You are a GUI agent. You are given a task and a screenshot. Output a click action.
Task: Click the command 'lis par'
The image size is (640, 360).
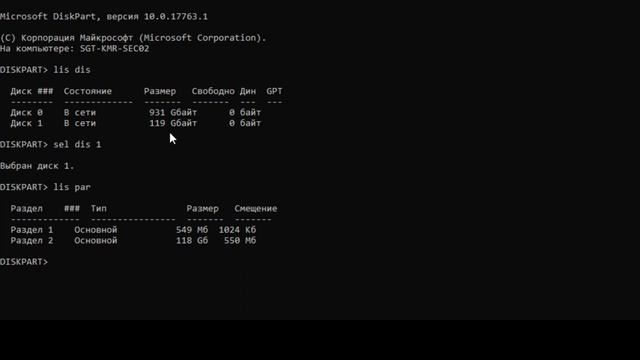tap(72, 187)
